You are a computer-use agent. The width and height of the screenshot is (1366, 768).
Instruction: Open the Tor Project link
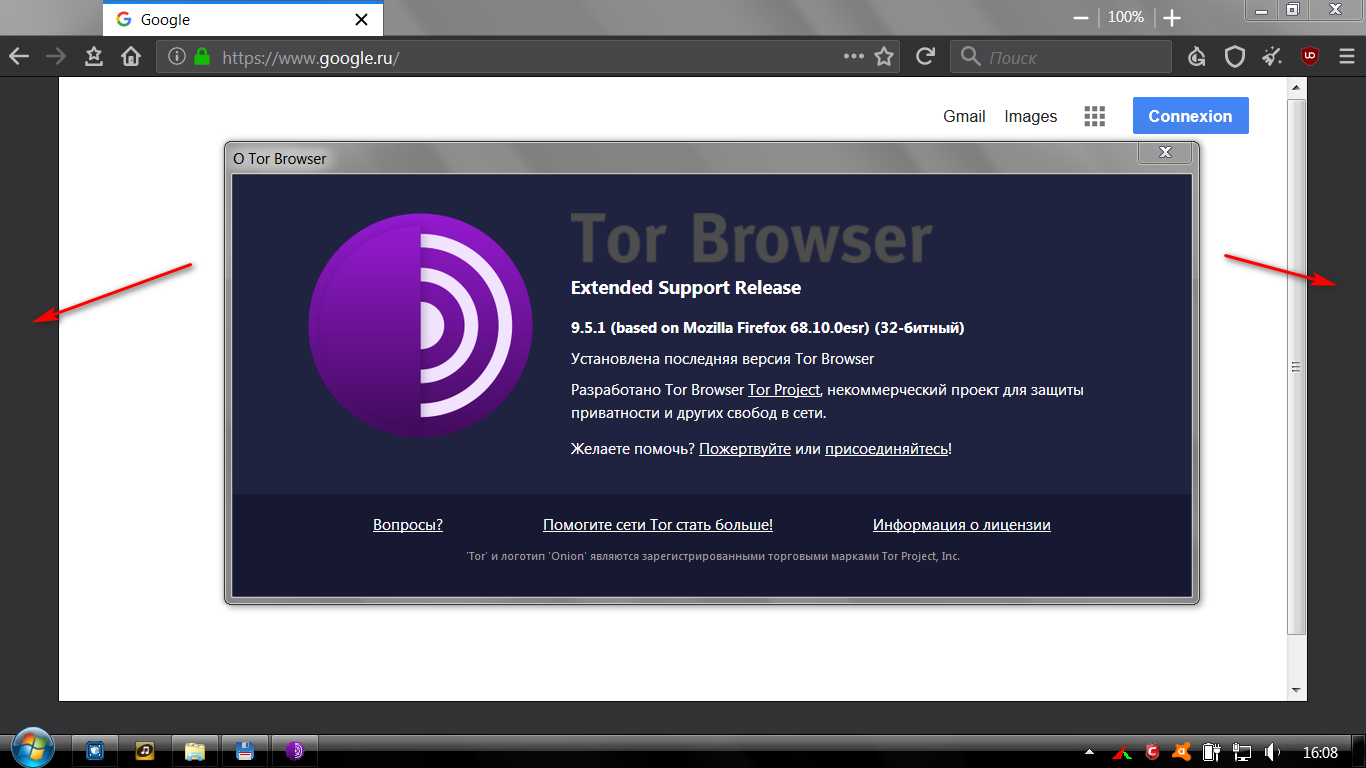coord(784,390)
